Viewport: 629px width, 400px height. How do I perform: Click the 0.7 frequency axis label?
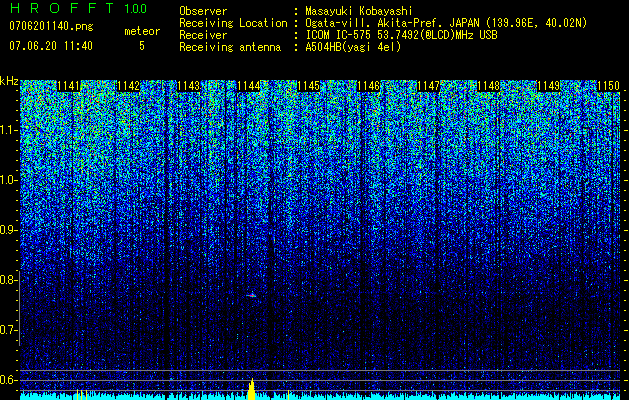(9, 330)
